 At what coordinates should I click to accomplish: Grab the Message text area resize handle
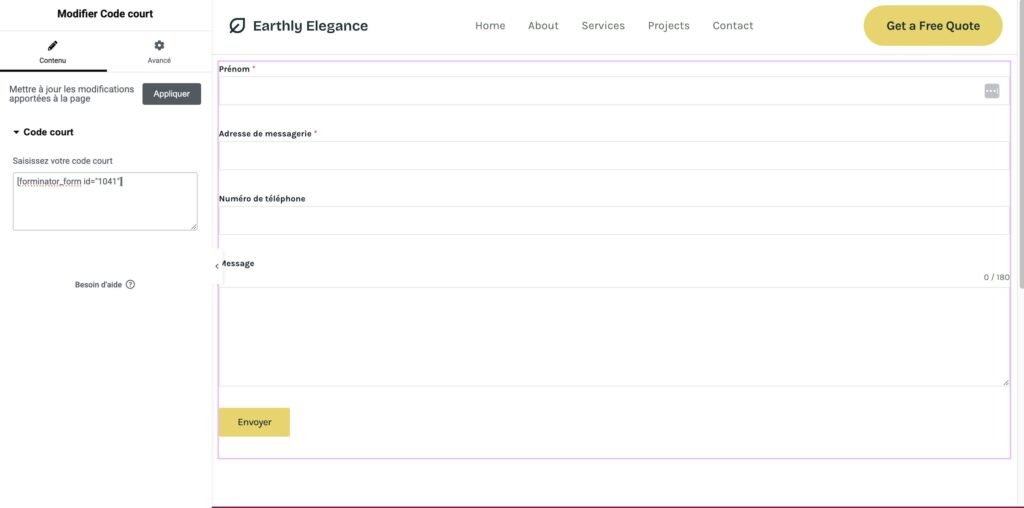click(1006, 382)
